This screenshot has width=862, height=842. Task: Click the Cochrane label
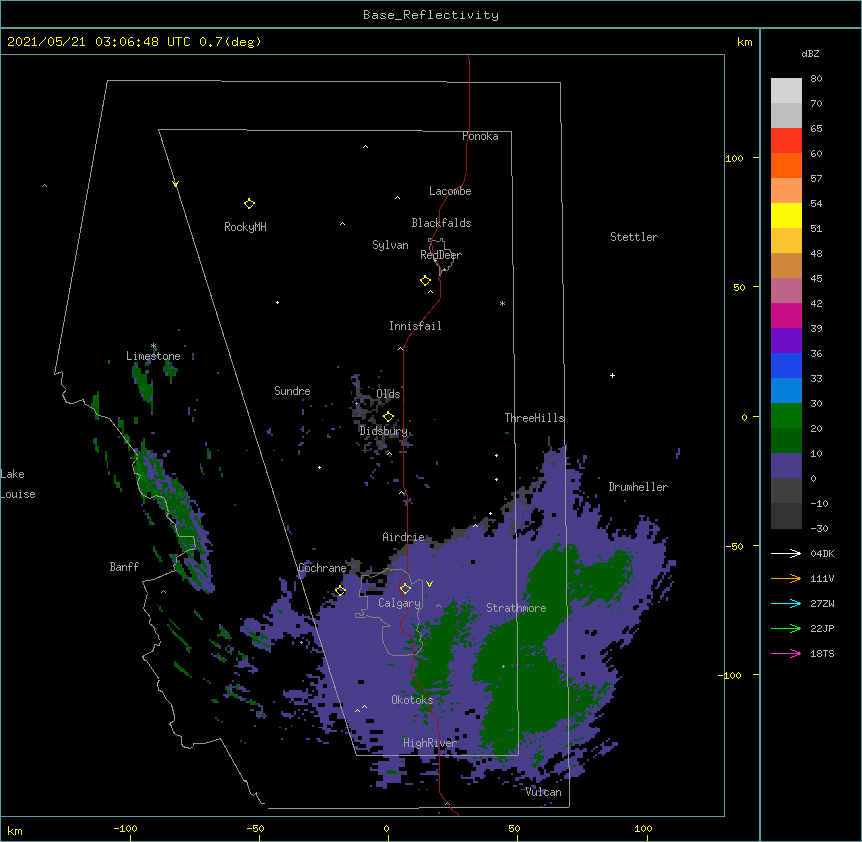tap(322, 568)
